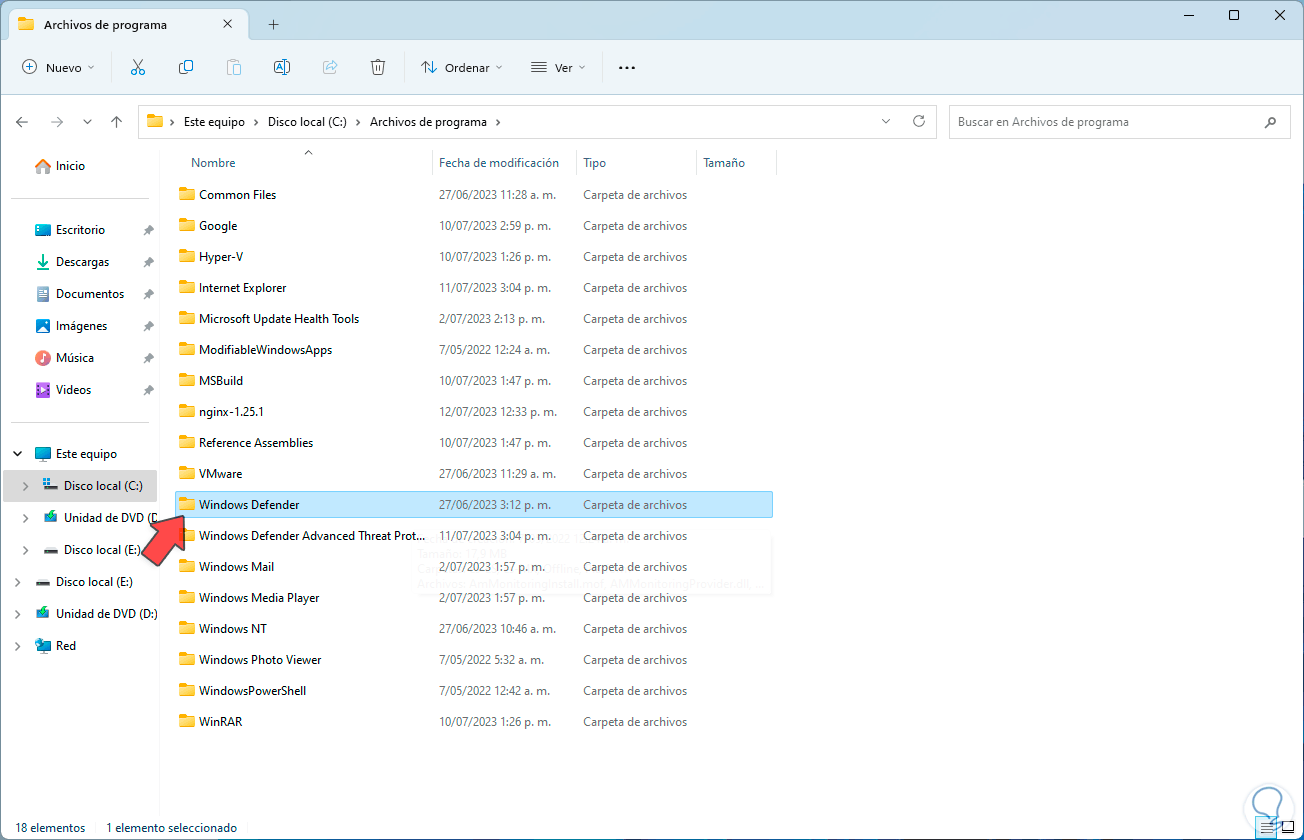Open the Ordenar sort dropdown
The height and width of the screenshot is (840, 1304).
coord(462,67)
